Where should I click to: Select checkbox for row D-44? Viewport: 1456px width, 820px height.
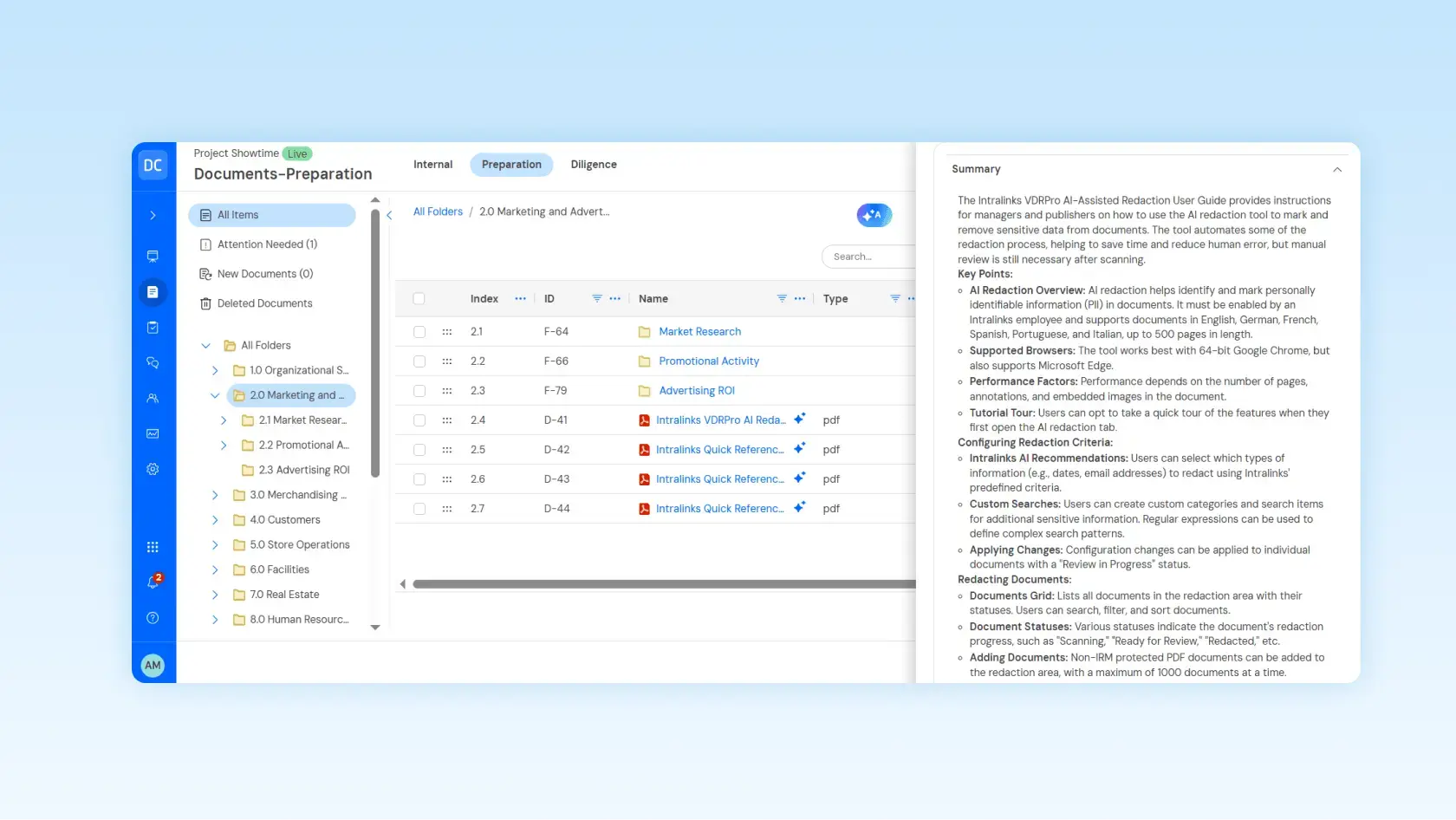point(419,509)
